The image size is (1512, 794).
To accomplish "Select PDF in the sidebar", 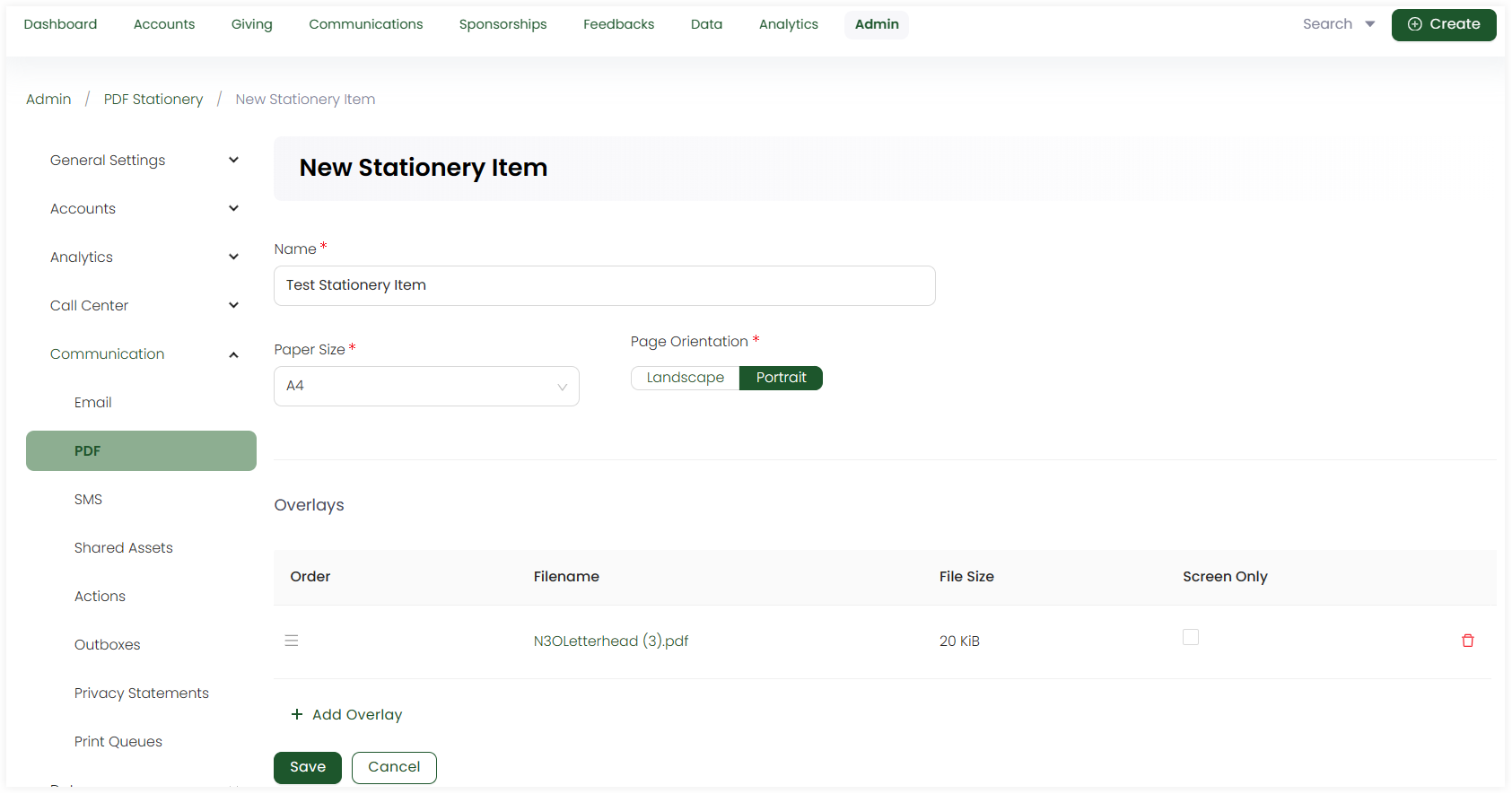I will coord(141,450).
